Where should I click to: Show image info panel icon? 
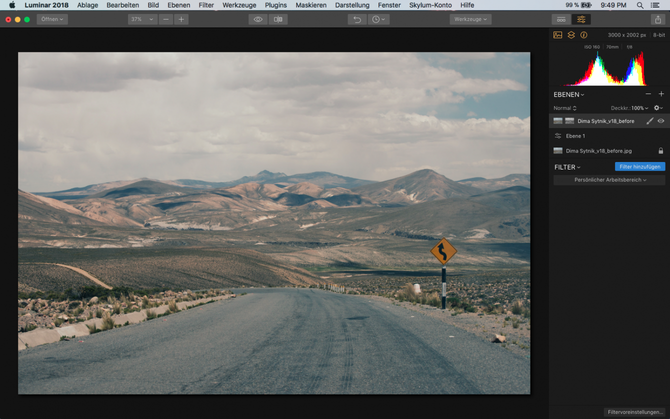click(584, 35)
